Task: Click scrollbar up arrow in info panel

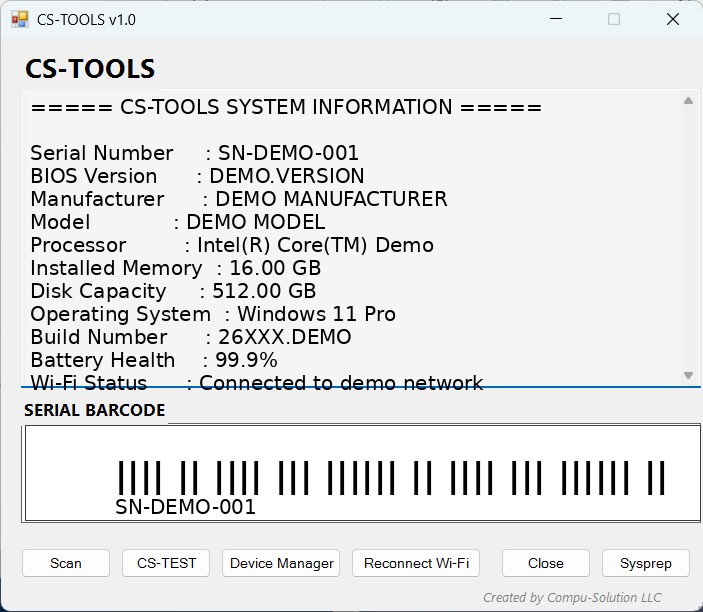Action: 688,100
